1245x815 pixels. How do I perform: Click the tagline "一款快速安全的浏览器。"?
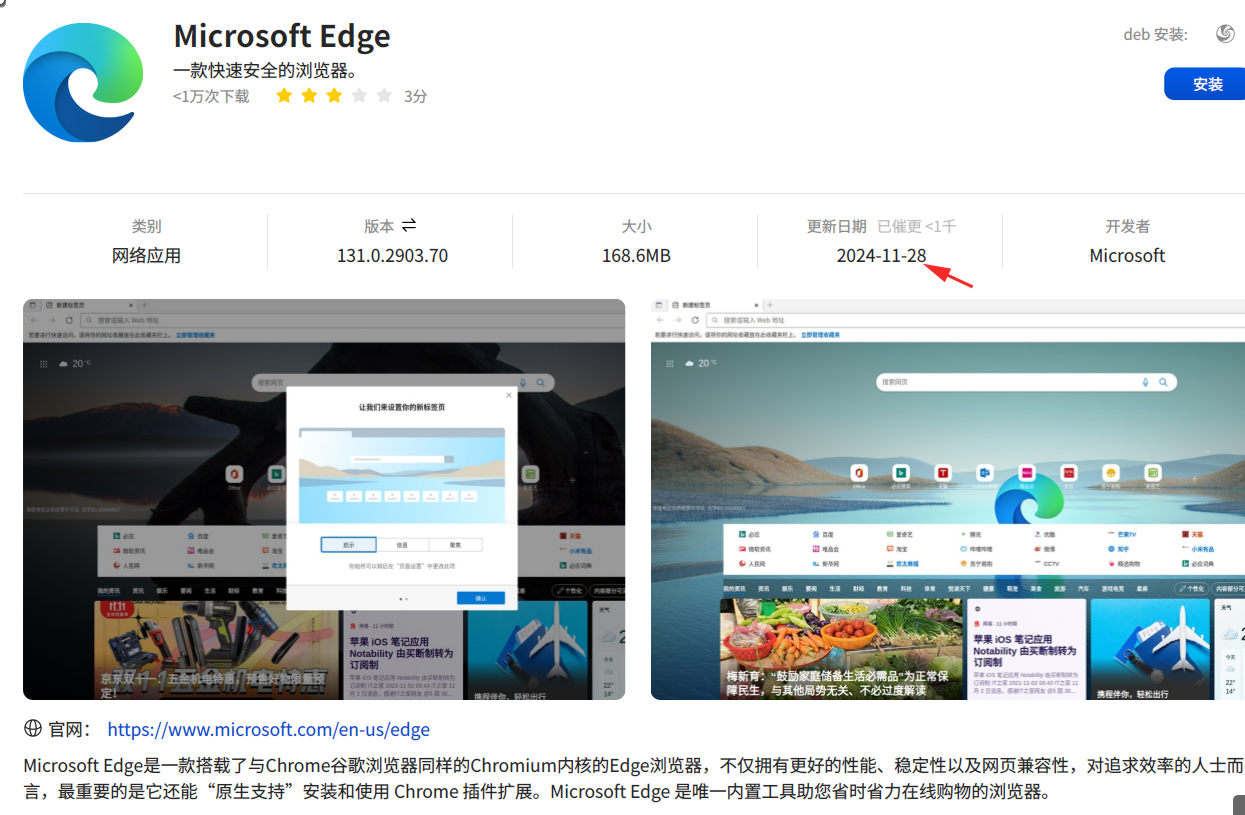pyautogui.click(x=266, y=71)
